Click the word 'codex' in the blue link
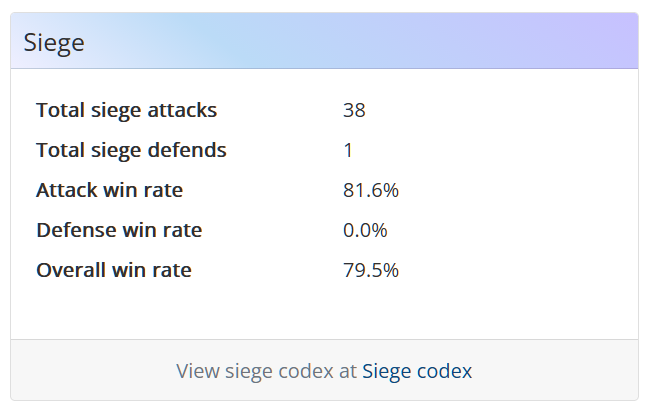The height and width of the screenshot is (406, 648). coord(444,371)
